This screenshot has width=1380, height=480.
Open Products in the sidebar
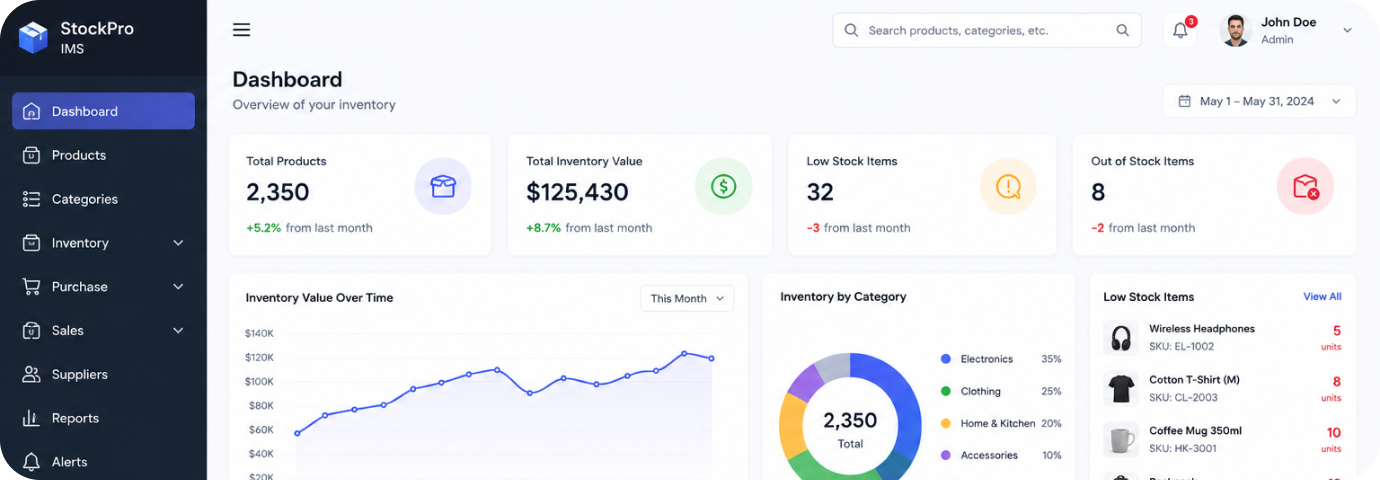click(x=103, y=155)
